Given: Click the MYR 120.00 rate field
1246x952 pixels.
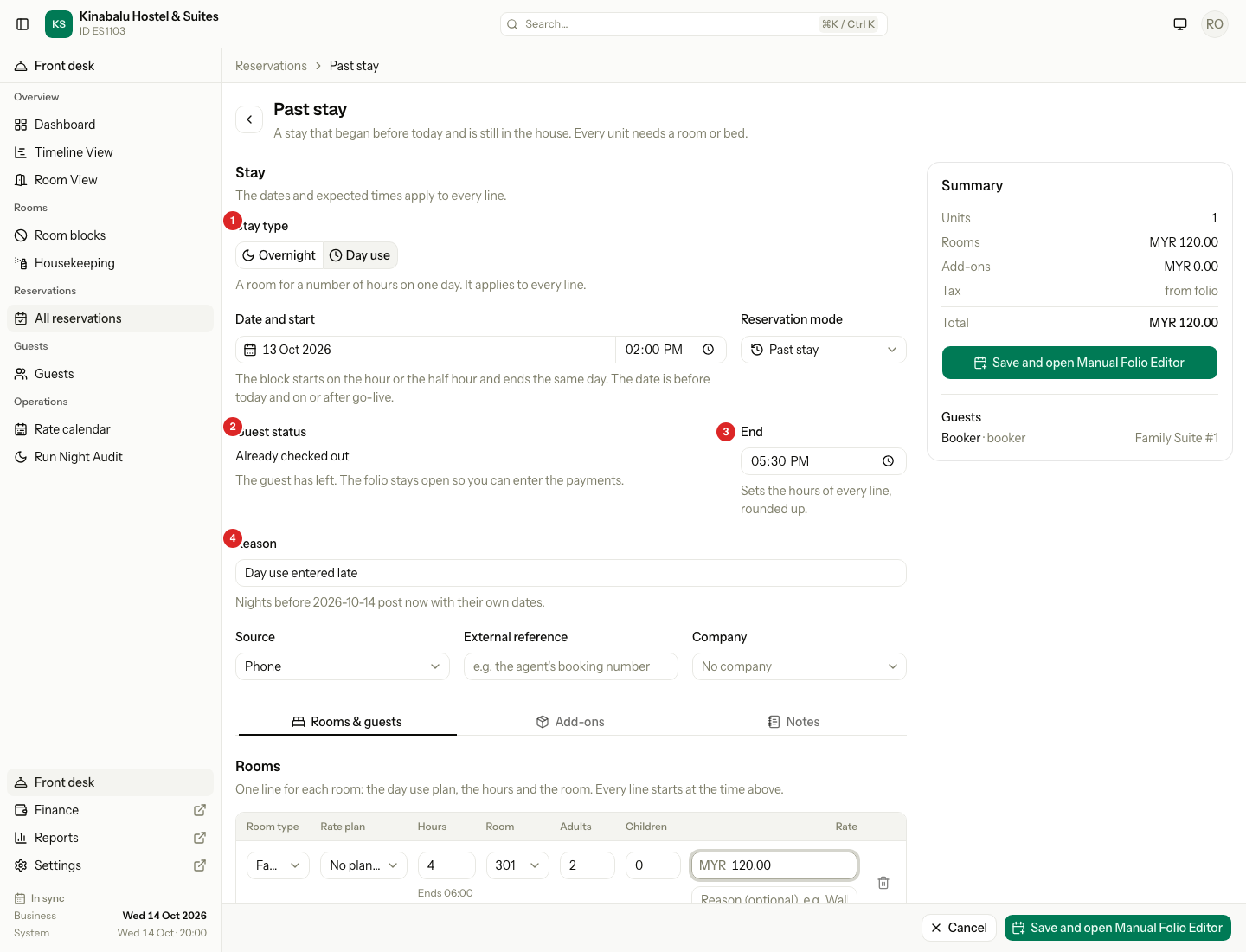Looking at the screenshot, I should [x=774, y=865].
